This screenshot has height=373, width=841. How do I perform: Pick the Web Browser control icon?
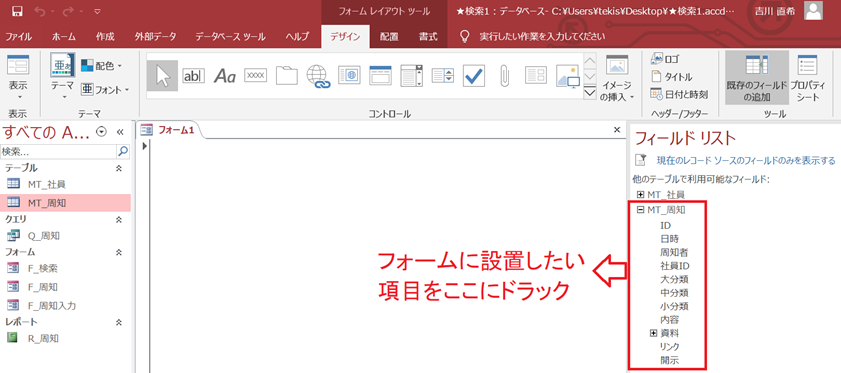coord(349,76)
